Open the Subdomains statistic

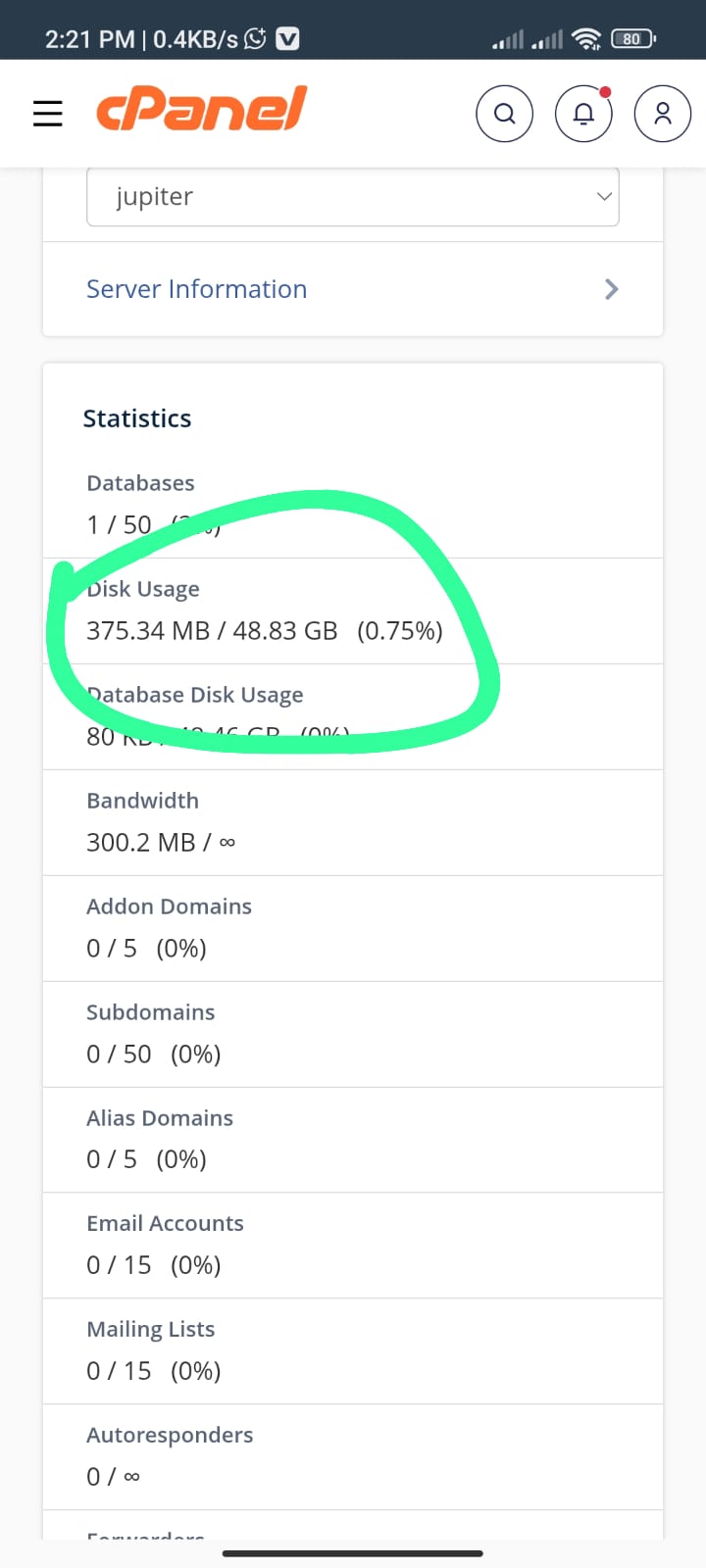353,1034
